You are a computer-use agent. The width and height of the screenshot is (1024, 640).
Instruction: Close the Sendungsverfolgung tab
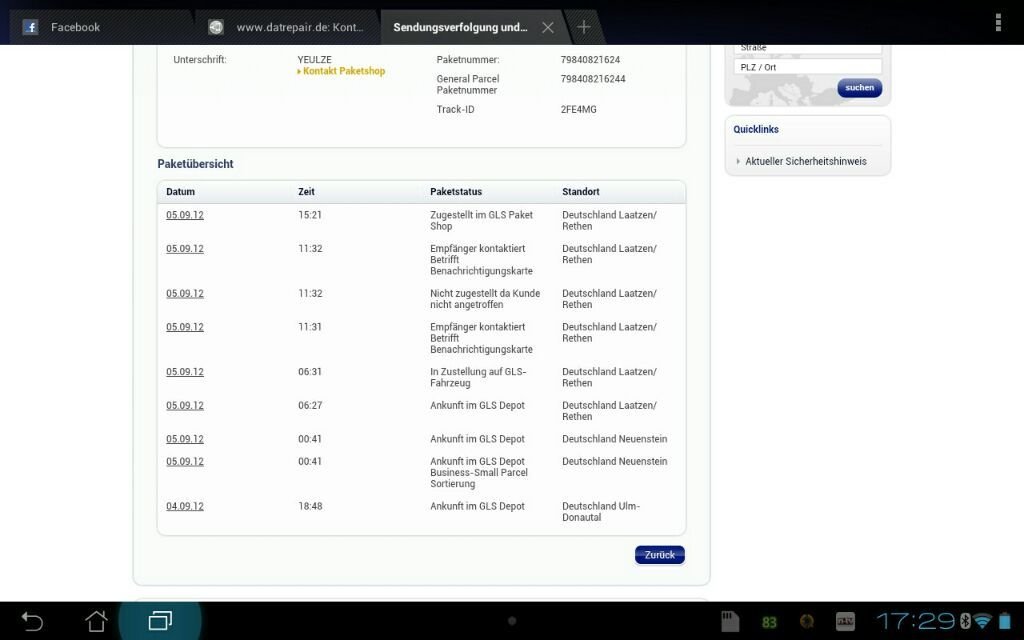click(x=548, y=27)
